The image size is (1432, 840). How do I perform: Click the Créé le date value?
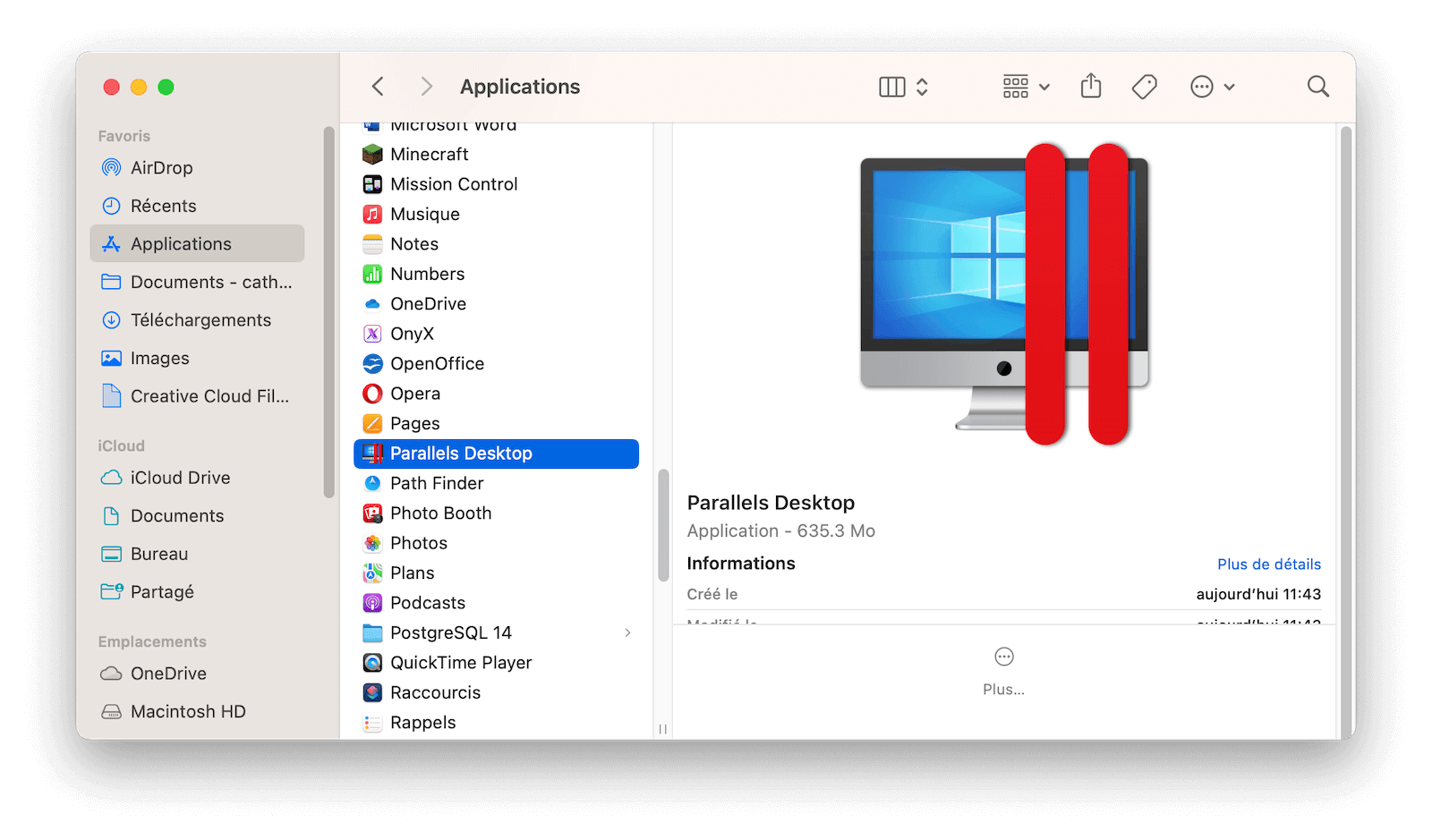[1258, 595]
